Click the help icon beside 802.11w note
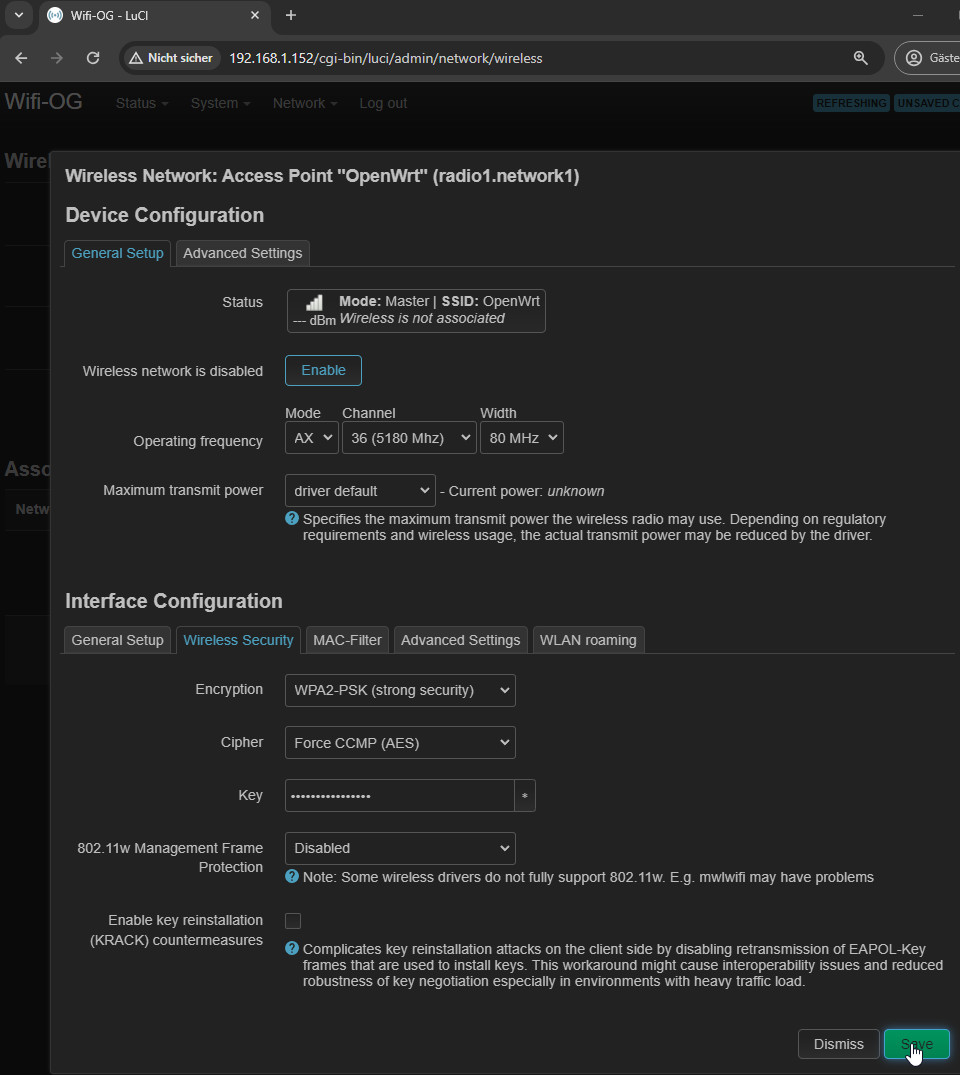Image resolution: width=960 pixels, height=1075 pixels. click(x=292, y=876)
